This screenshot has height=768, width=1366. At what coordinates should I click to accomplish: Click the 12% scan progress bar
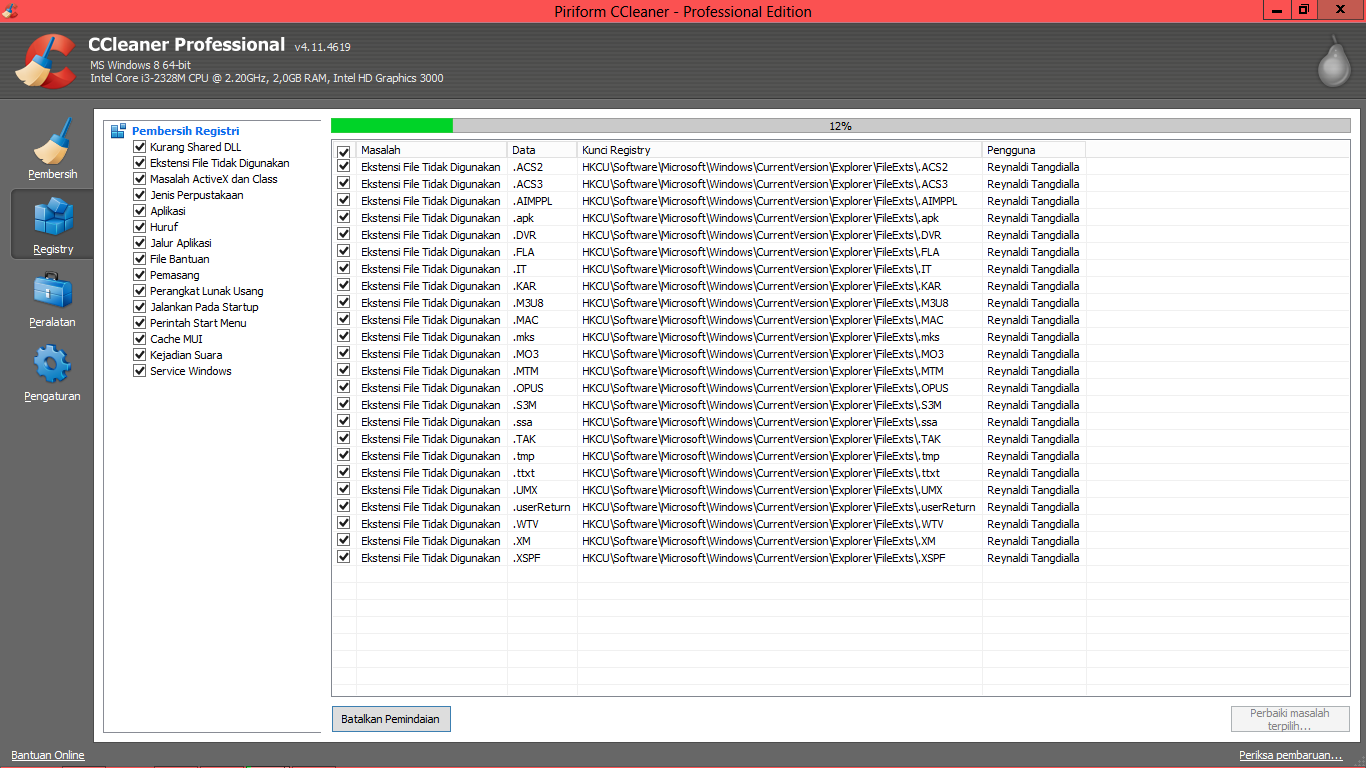(840, 126)
